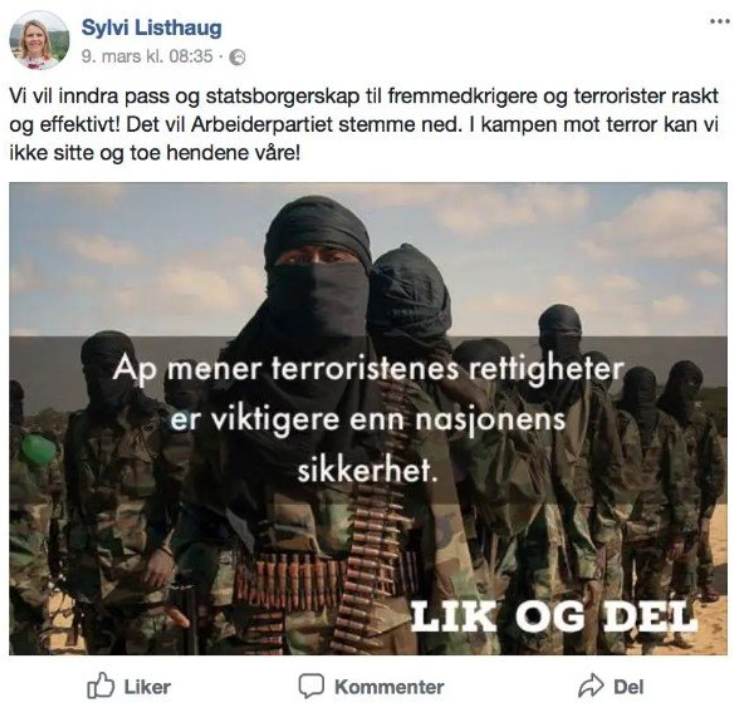Click the word 'Arbeiderpartiet' in the post text
Screen dimensions: 733x715
tap(262, 124)
